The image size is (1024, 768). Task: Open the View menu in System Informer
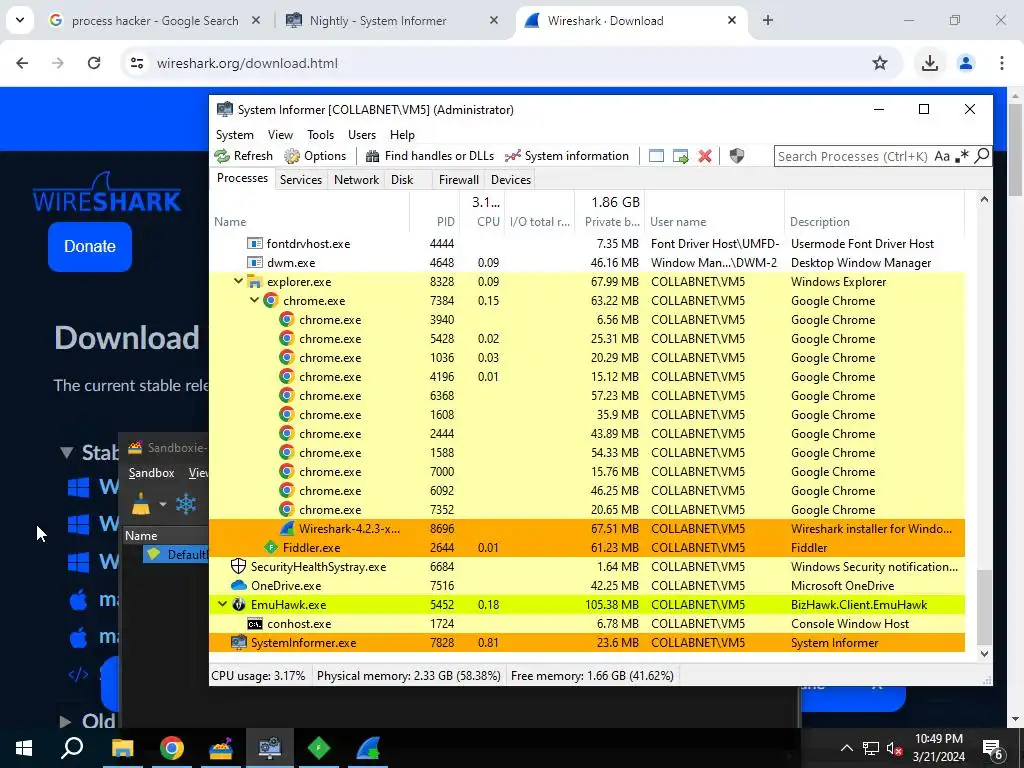280,135
